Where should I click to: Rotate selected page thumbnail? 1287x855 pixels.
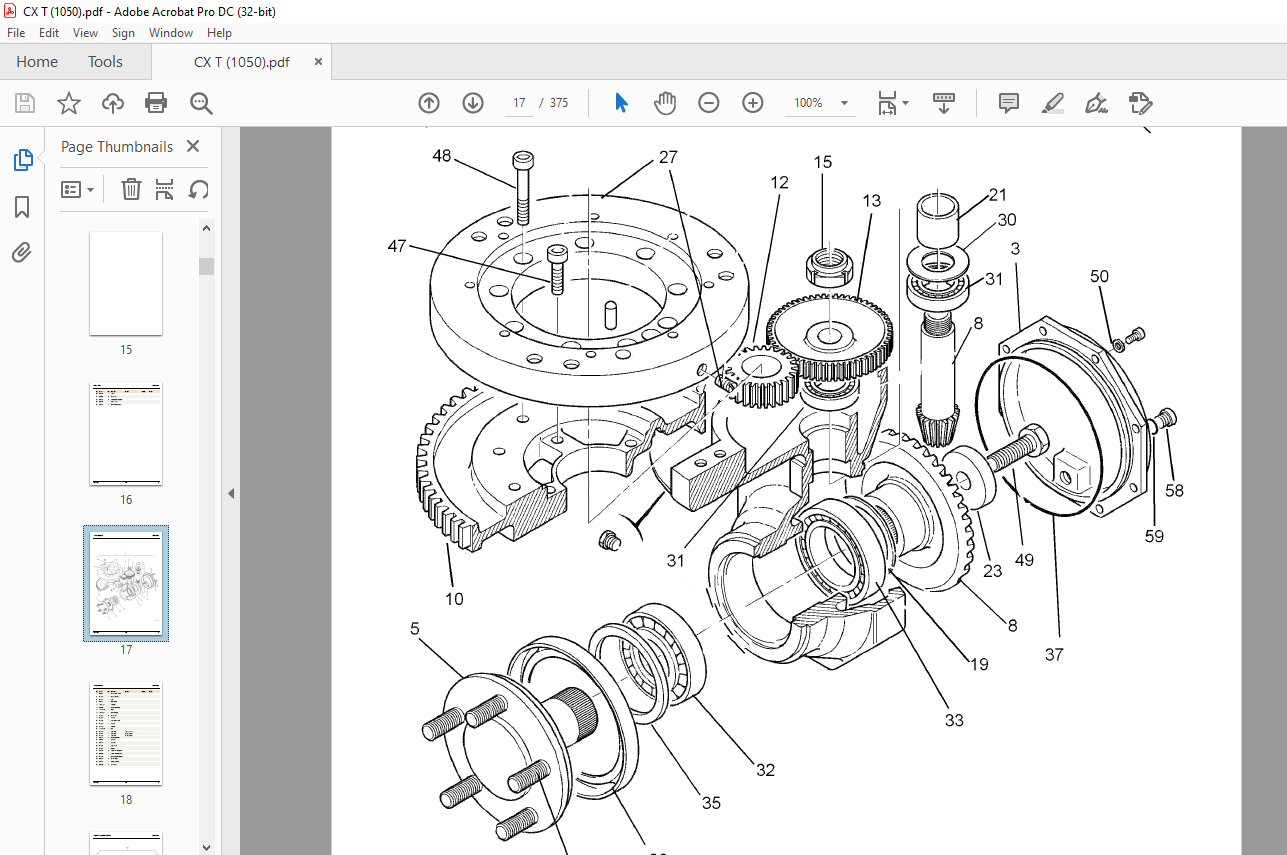(x=199, y=189)
